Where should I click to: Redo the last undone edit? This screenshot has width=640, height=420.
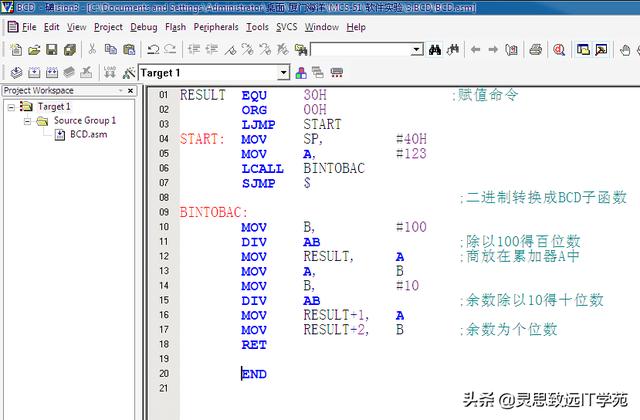[x=170, y=50]
